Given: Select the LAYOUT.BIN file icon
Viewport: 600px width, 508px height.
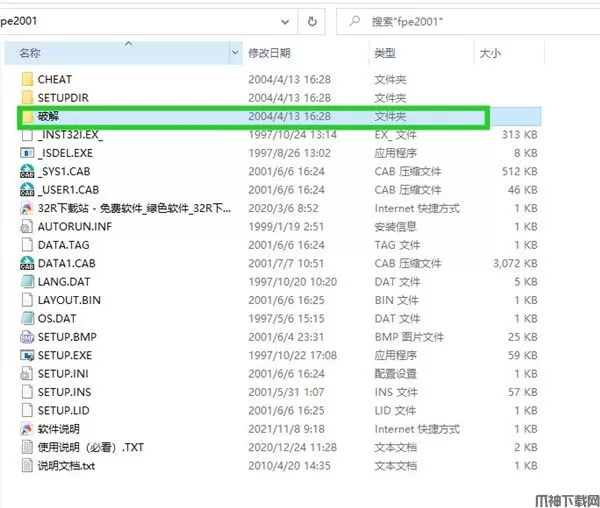Looking at the screenshot, I should (27, 300).
